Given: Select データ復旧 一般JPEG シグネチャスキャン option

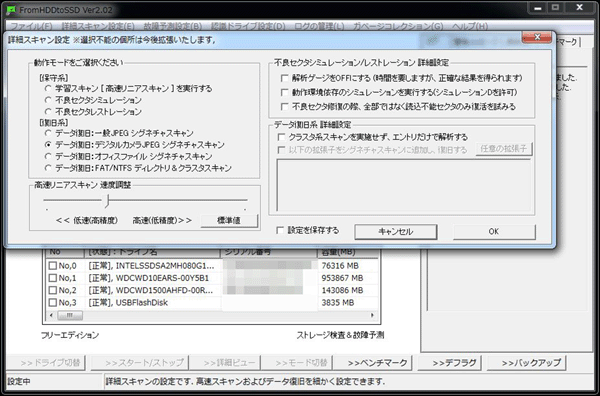Looking at the screenshot, I should point(48,133).
